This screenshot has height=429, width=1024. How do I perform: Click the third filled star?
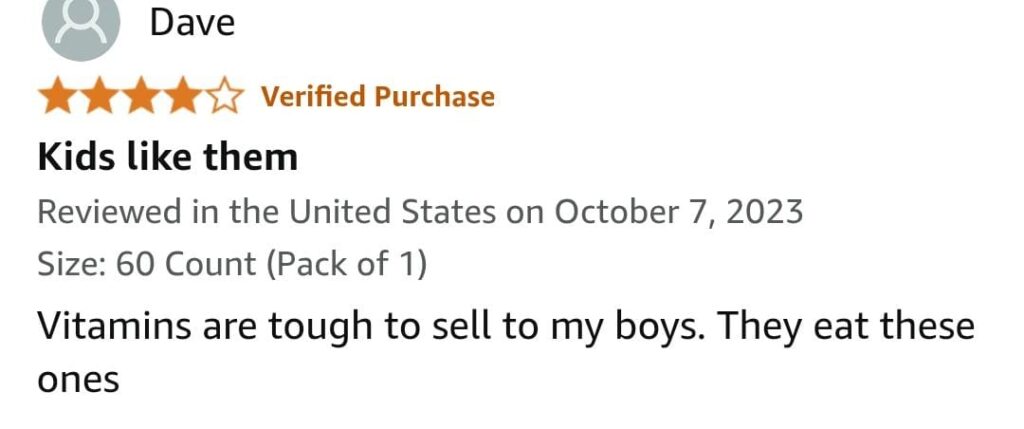point(143,98)
